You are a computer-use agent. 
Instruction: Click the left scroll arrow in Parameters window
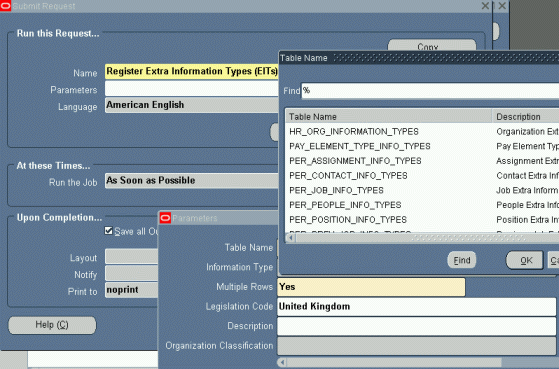(x=282, y=362)
